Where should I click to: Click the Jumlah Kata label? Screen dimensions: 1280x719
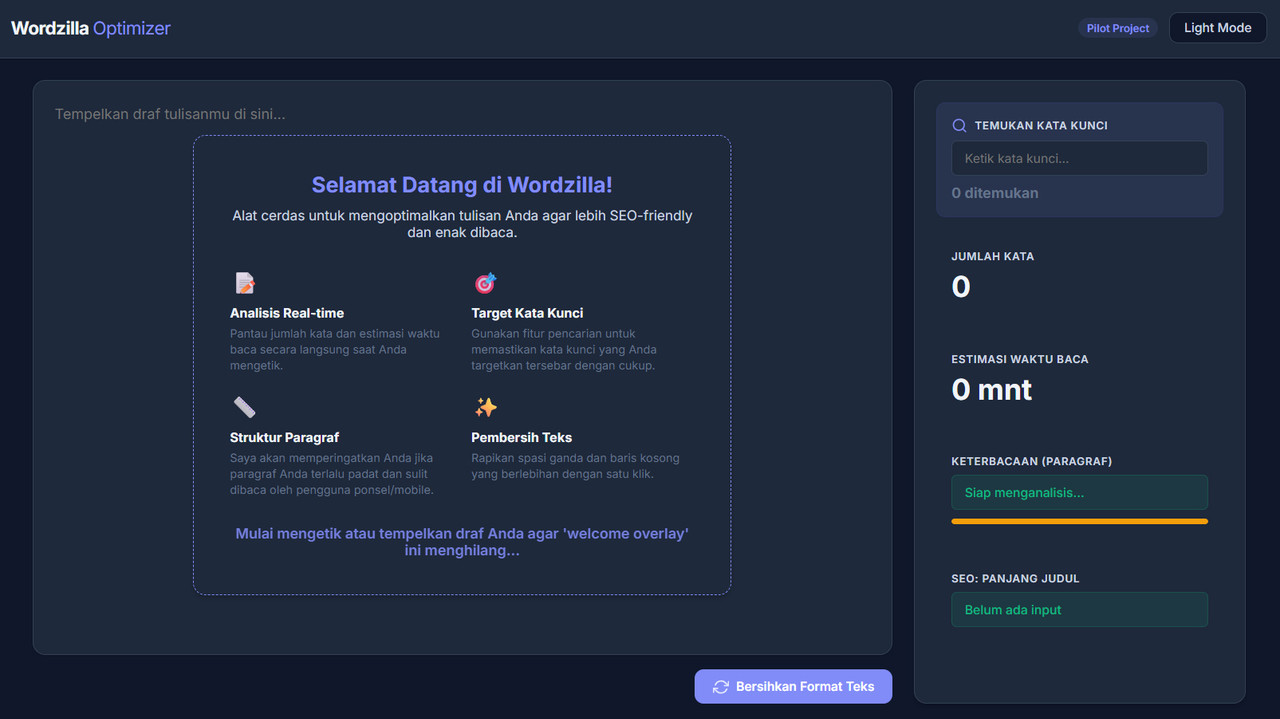993,256
